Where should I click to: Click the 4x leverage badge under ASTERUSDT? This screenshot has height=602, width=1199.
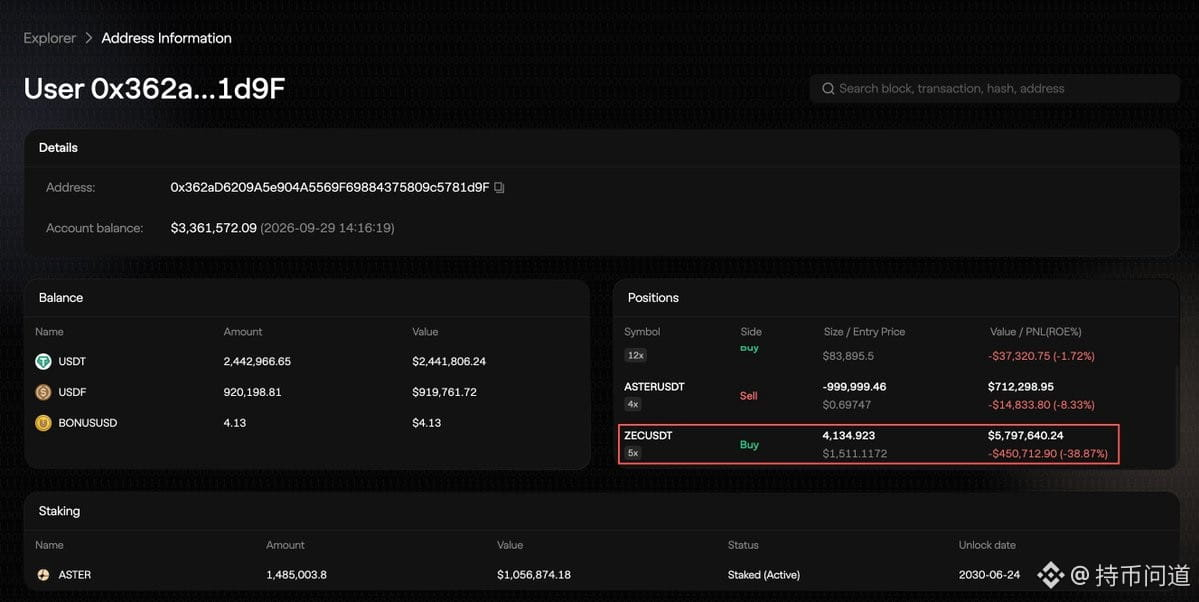pos(633,404)
